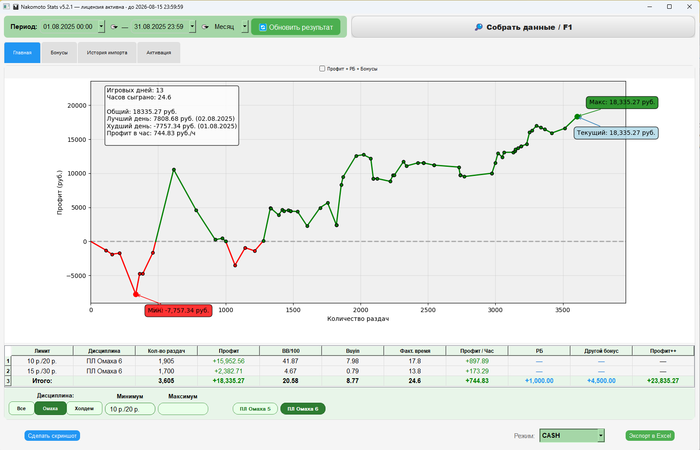Open the Минимум limit field showing 10 р./20 р.
This screenshot has width=700, height=450.
[x=130, y=409]
